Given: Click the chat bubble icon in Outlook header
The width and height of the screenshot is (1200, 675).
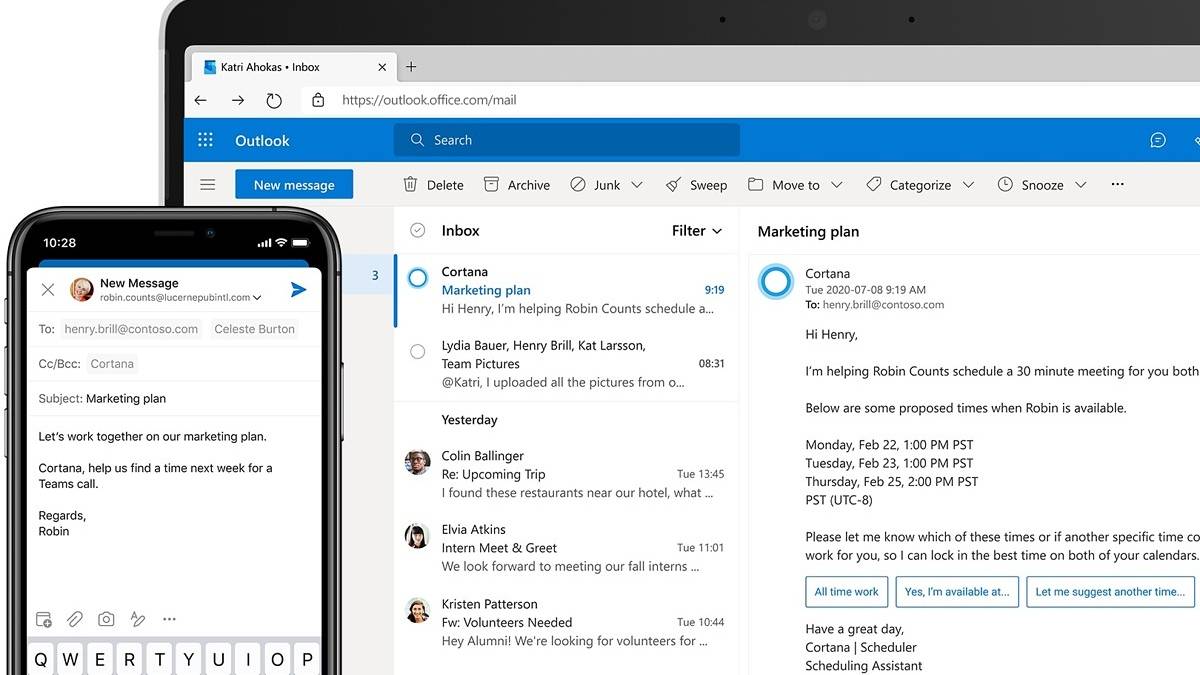Looking at the screenshot, I should (x=1158, y=140).
